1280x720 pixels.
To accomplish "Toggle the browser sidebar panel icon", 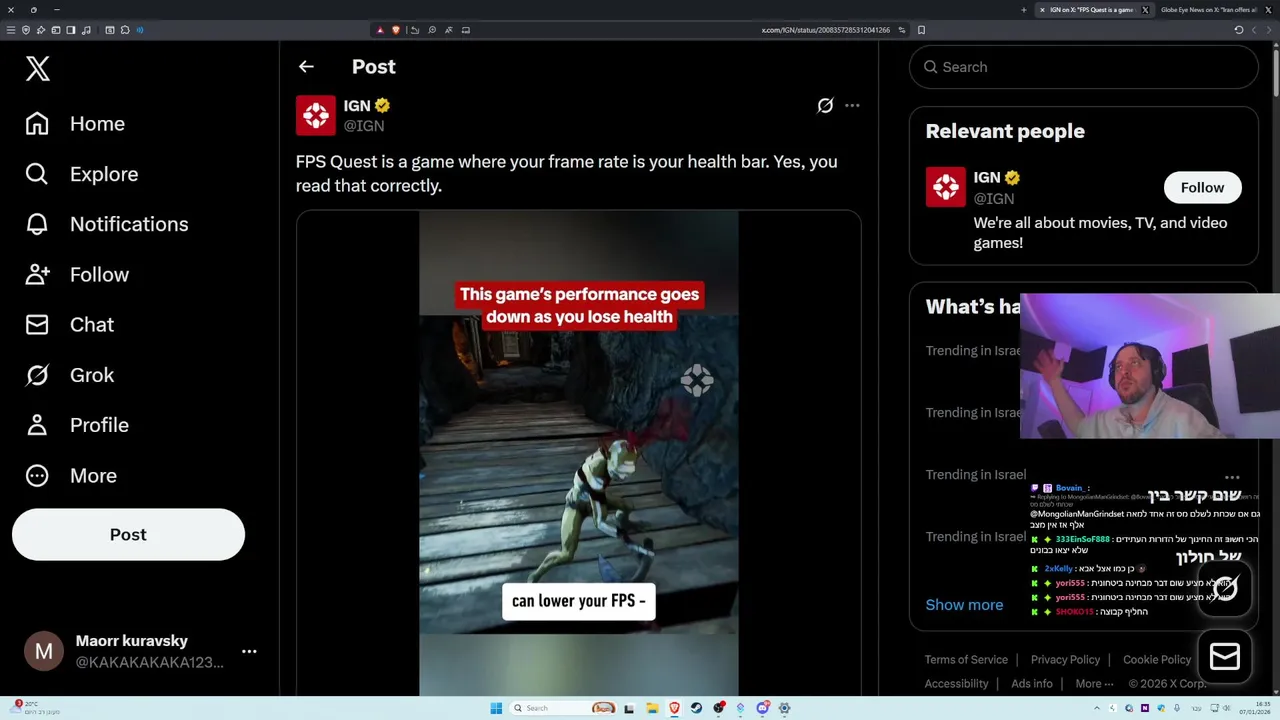I will [x=71, y=30].
